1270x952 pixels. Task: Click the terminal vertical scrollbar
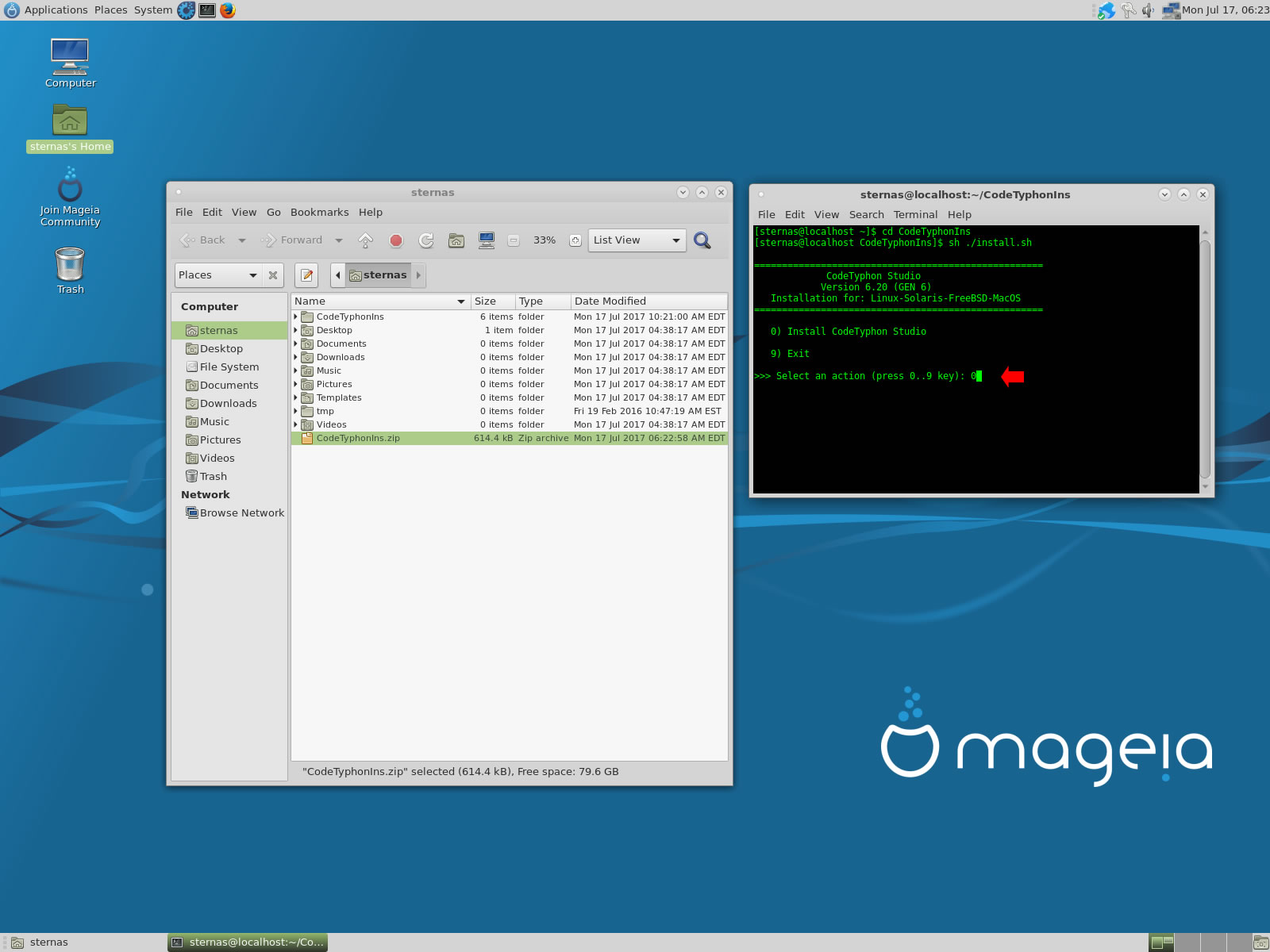coord(1205,359)
